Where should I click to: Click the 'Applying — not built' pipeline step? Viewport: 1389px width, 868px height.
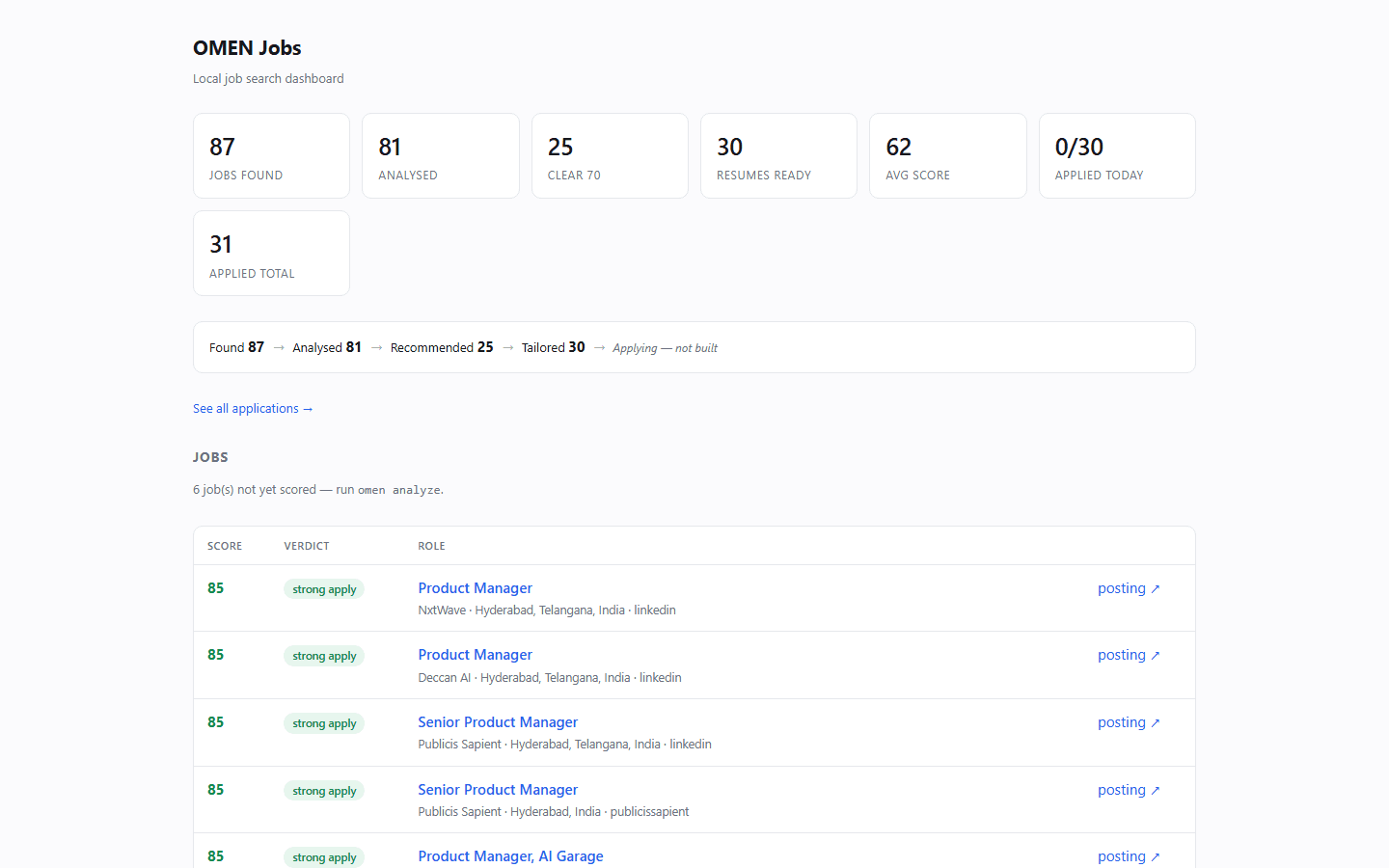point(665,348)
